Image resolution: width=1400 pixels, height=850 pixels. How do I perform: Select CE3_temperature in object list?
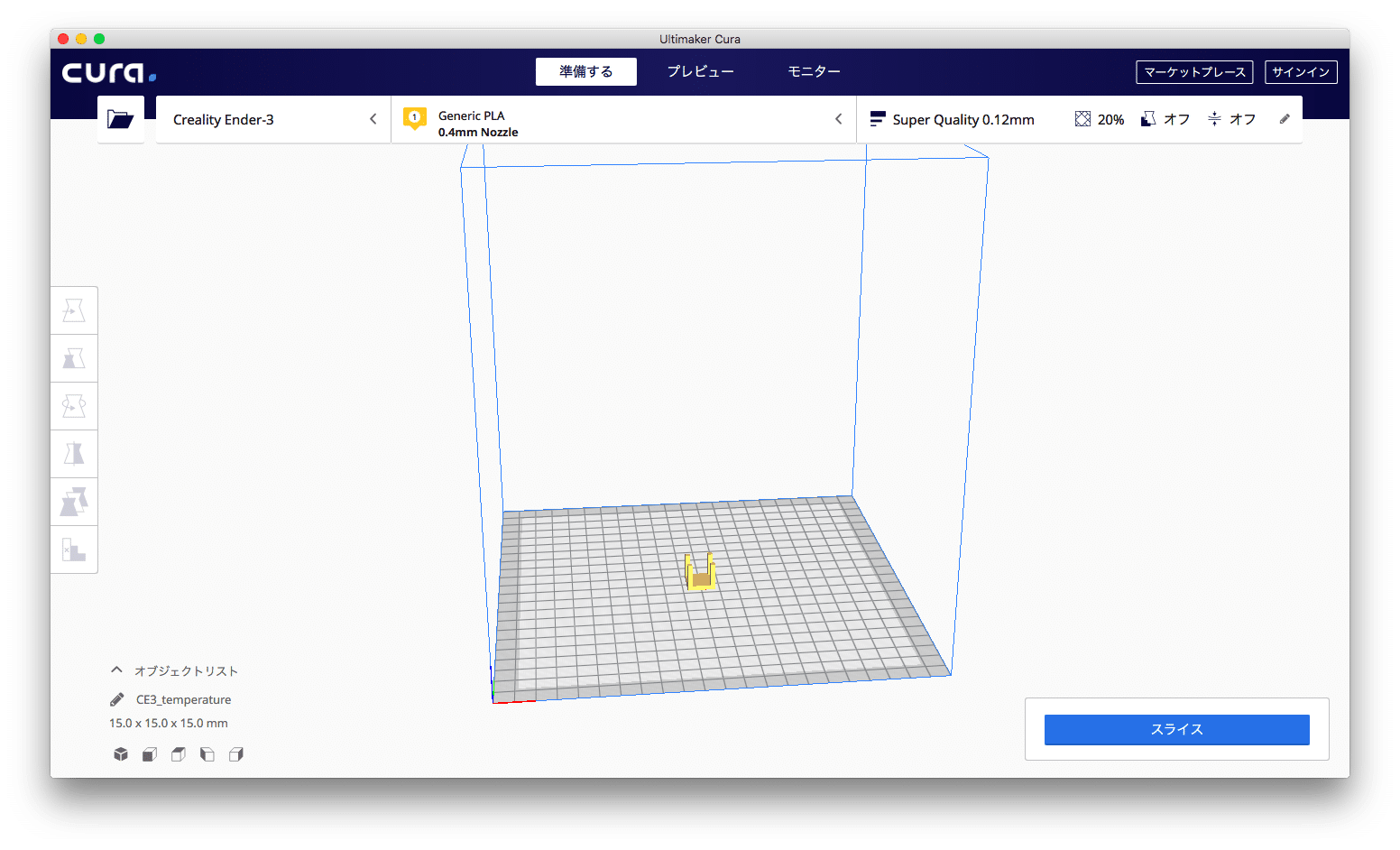point(183,699)
